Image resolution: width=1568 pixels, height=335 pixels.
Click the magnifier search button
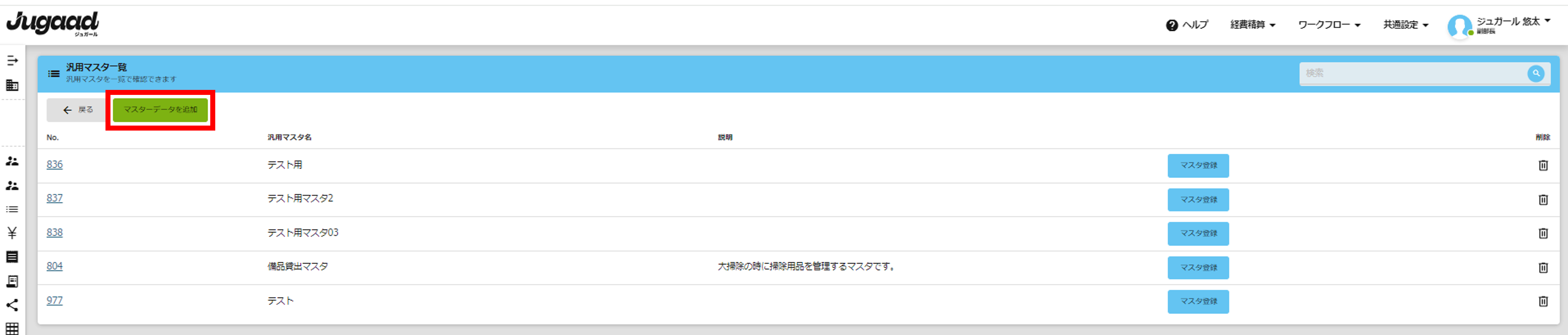(x=1536, y=73)
